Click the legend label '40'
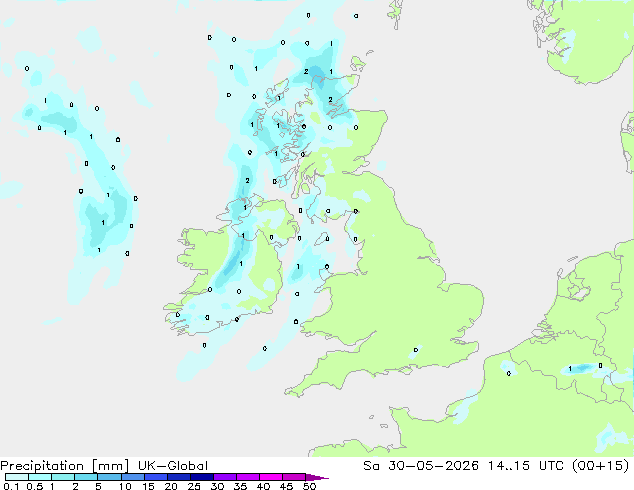This screenshot has width=634, height=490. pos(263,486)
